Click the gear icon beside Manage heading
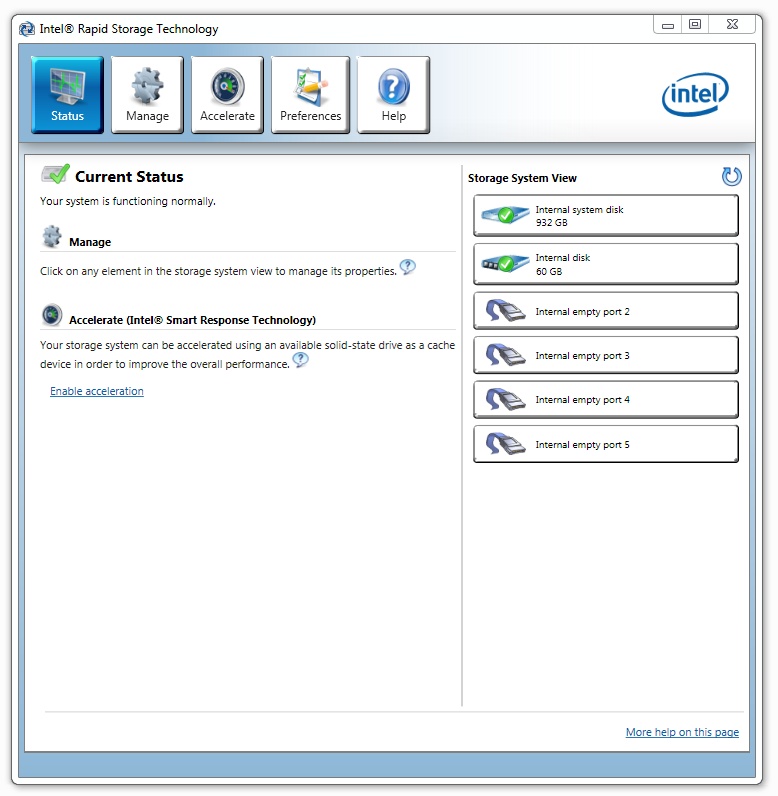 coord(52,237)
